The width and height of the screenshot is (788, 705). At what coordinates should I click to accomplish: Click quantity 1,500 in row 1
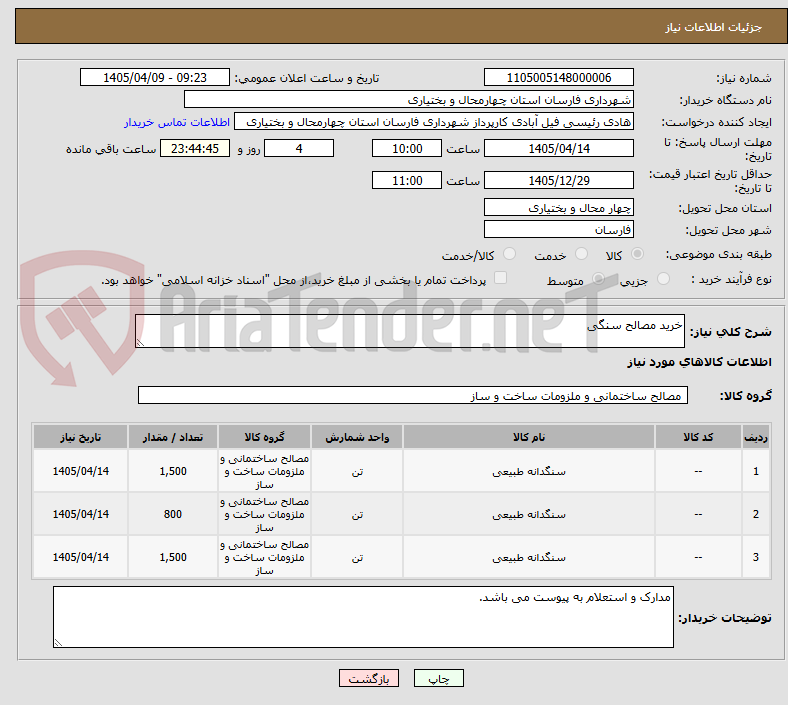(173, 471)
